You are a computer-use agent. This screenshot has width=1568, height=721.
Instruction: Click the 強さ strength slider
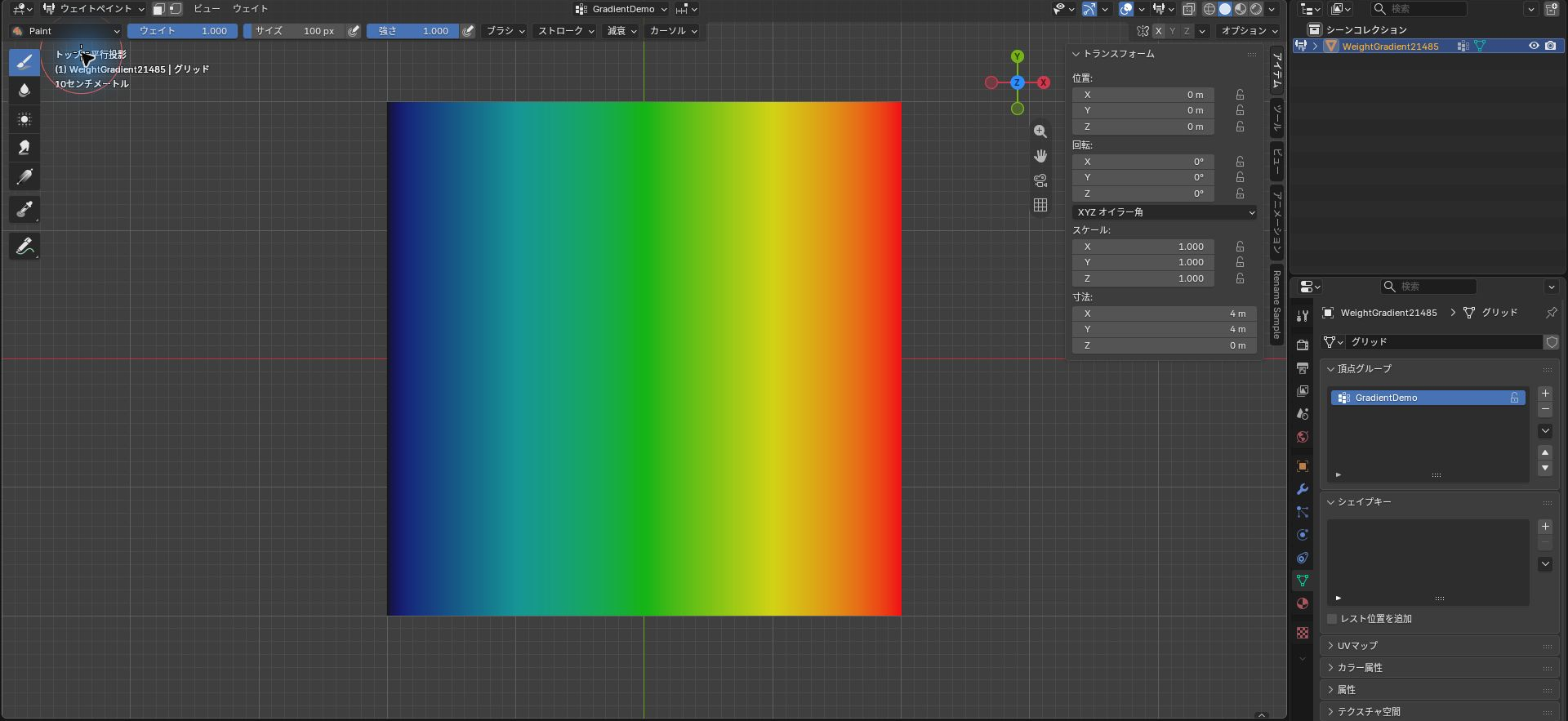pyautogui.click(x=412, y=31)
